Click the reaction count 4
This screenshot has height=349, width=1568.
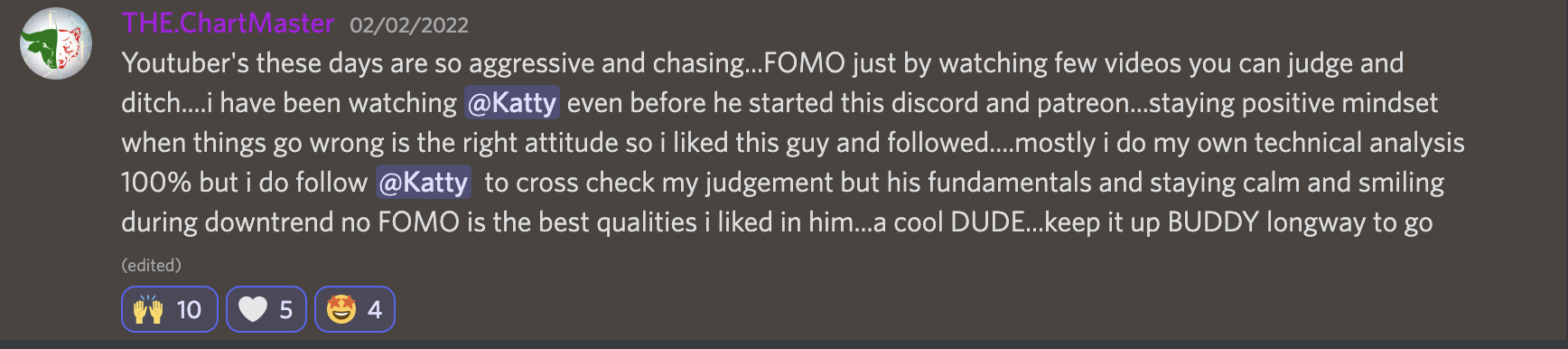click(375, 310)
